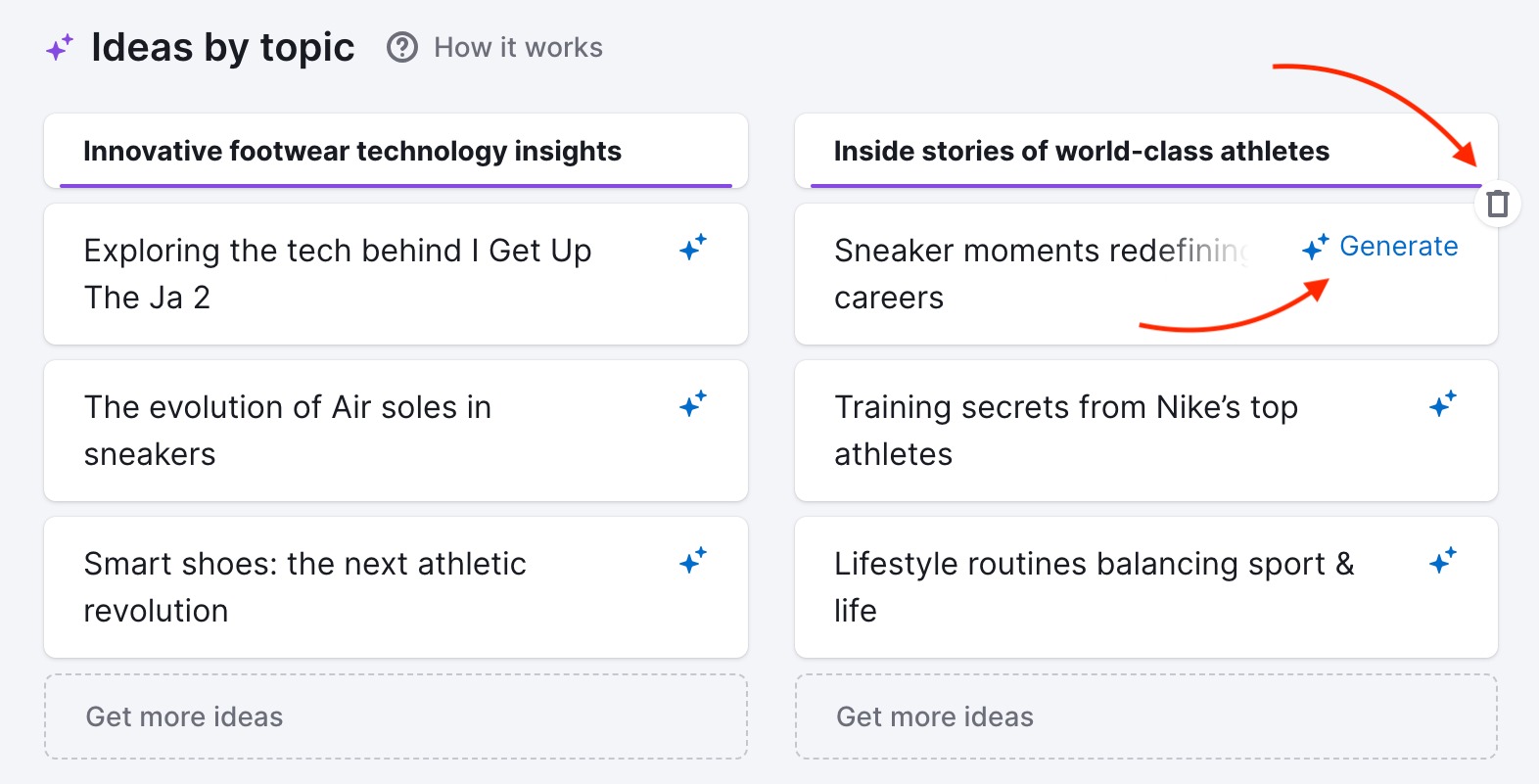Get more ideas for footwear technology topic
The image size is (1539, 784).
click(x=396, y=716)
